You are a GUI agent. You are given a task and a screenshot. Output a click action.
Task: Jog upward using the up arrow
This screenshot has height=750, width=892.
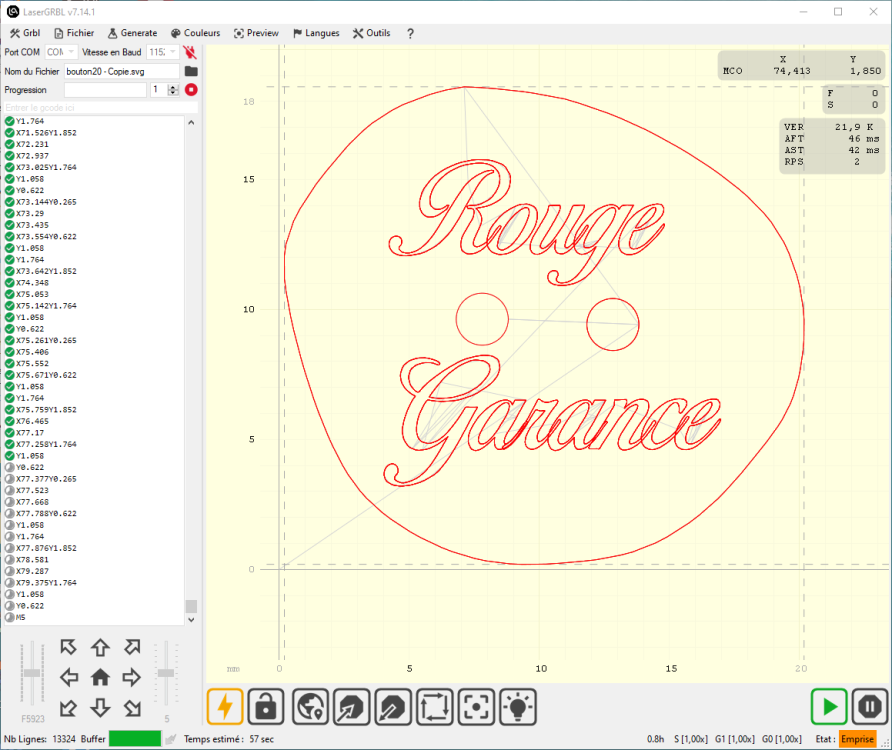point(100,647)
